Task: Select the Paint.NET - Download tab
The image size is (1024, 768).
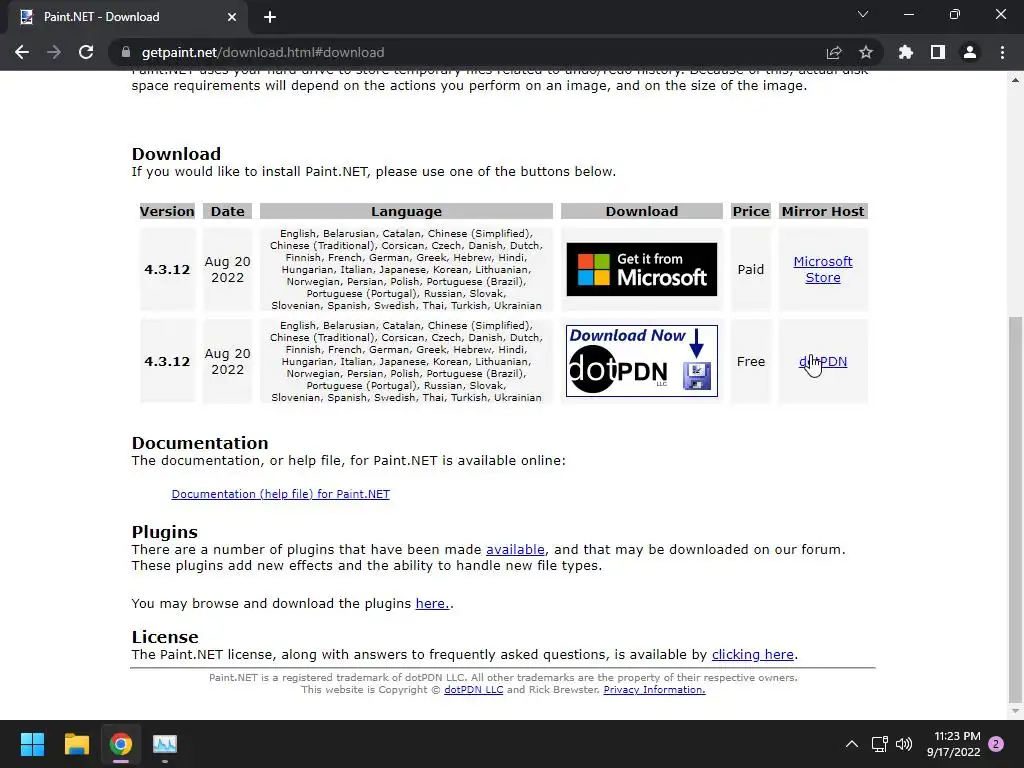Action: (127, 17)
